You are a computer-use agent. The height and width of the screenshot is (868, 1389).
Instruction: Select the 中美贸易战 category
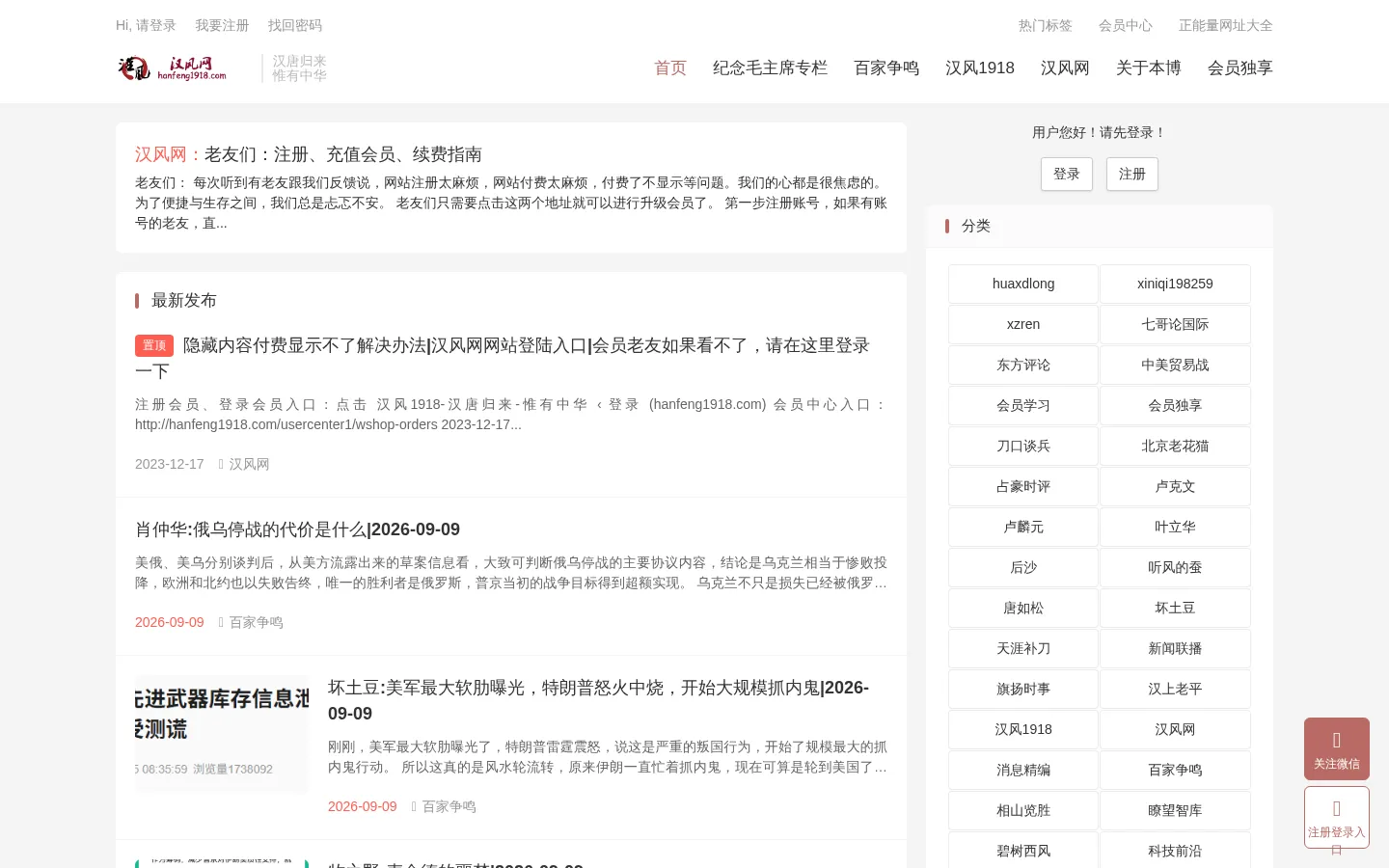pyautogui.click(x=1175, y=365)
